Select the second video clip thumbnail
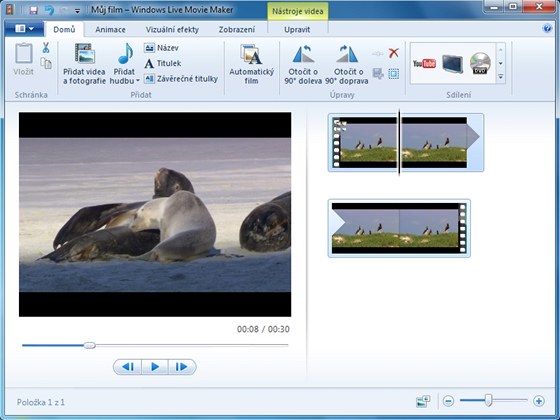560x420 pixels. click(x=399, y=228)
